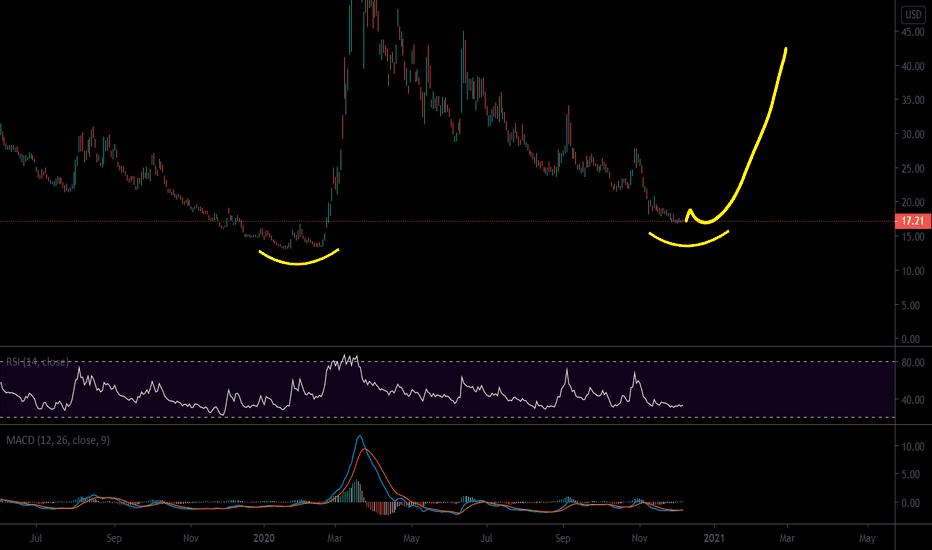The height and width of the screenshot is (550, 932).
Task: Click the Mar label right after 2020
Action: click(335, 538)
